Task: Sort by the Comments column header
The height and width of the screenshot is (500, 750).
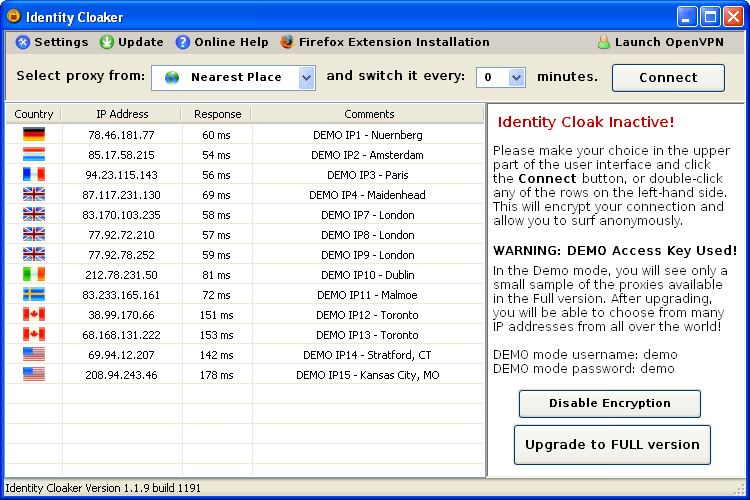Action: tap(369, 114)
